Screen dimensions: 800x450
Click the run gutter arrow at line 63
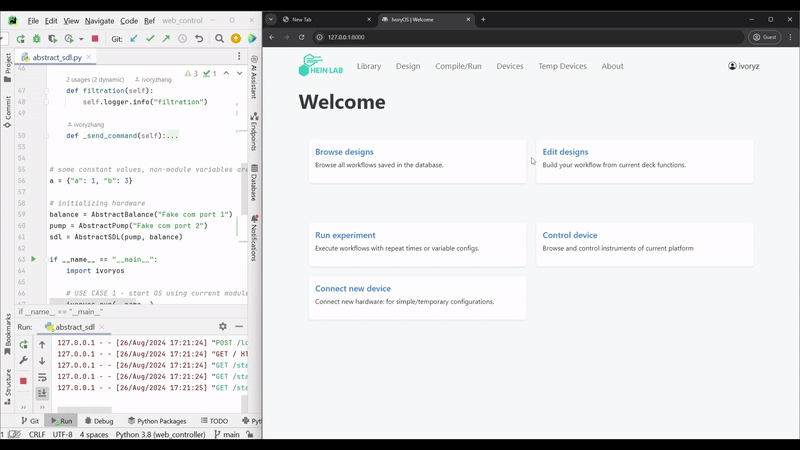point(34,259)
